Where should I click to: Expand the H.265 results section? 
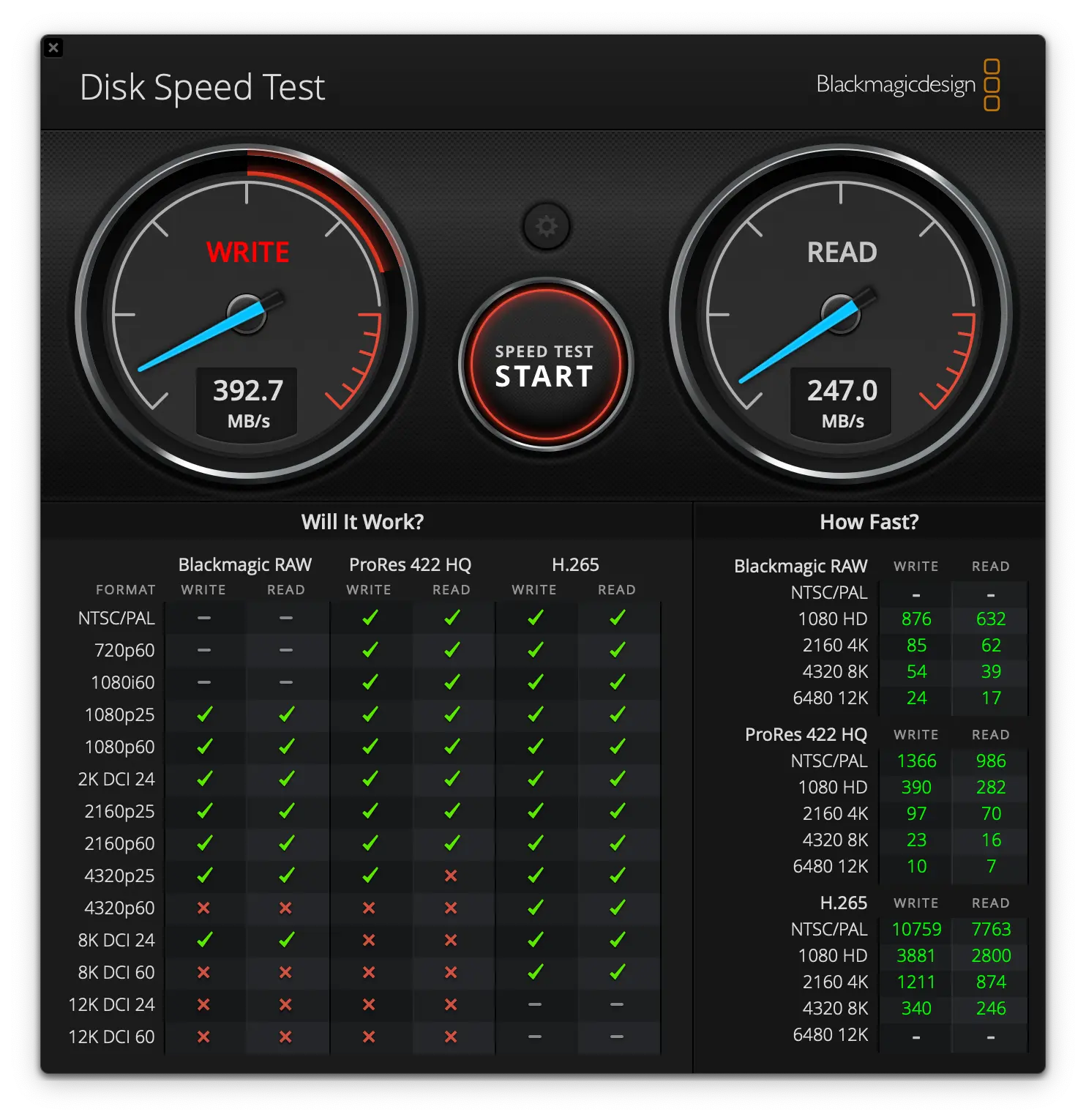844,903
